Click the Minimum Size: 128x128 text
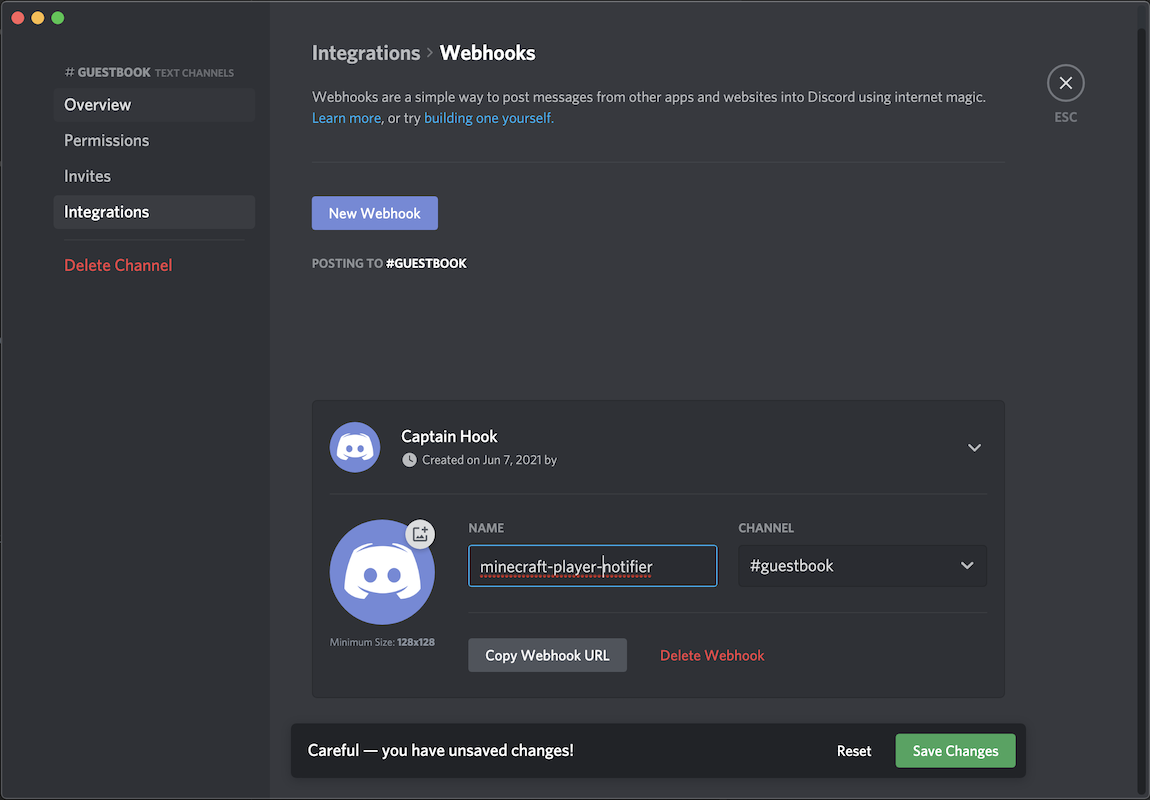The height and width of the screenshot is (800, 1150). click(x=382, y=642)
